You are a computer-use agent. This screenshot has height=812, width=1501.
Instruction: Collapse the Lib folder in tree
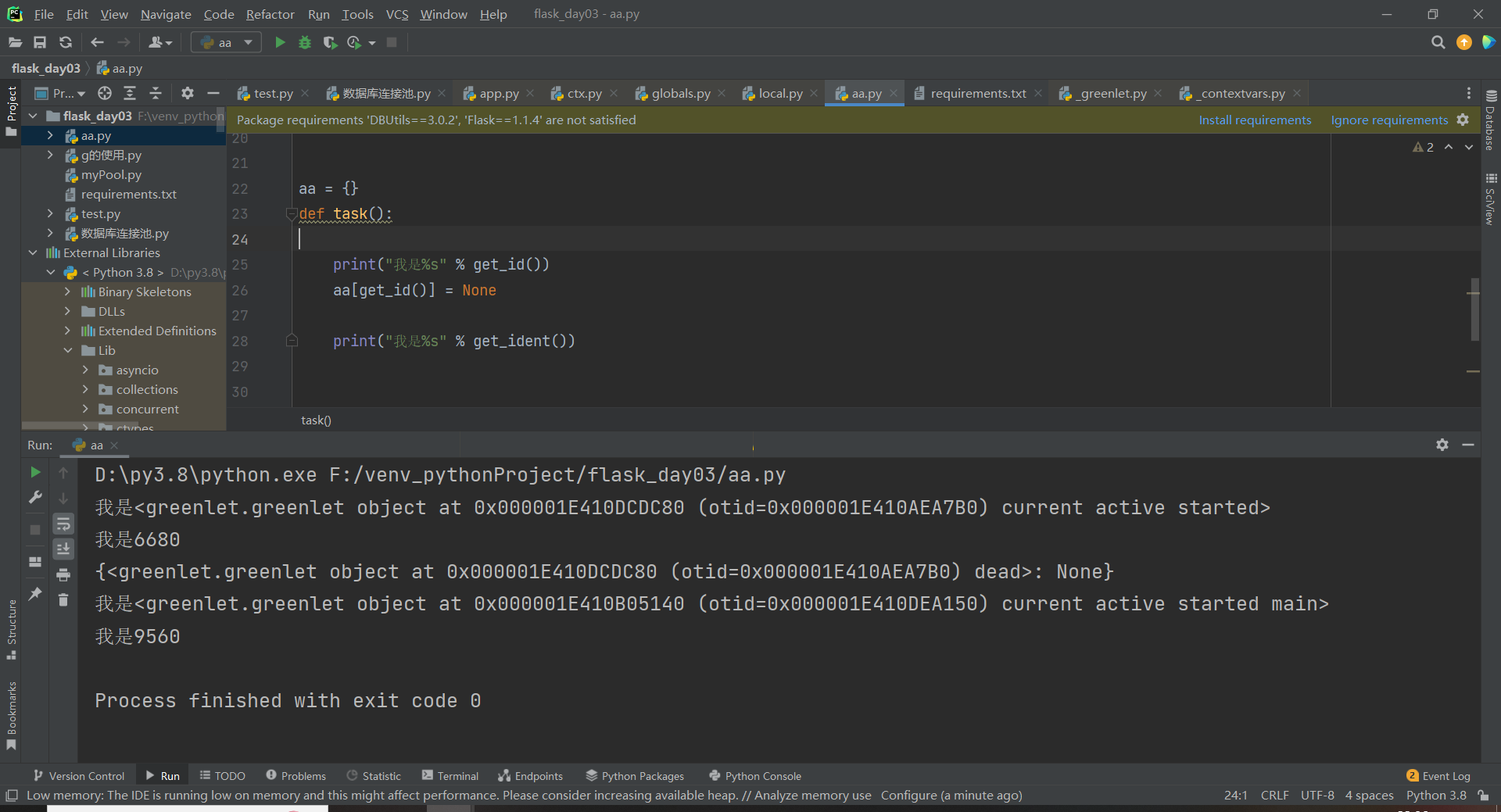pyautogui.click(x=68, y=351)
